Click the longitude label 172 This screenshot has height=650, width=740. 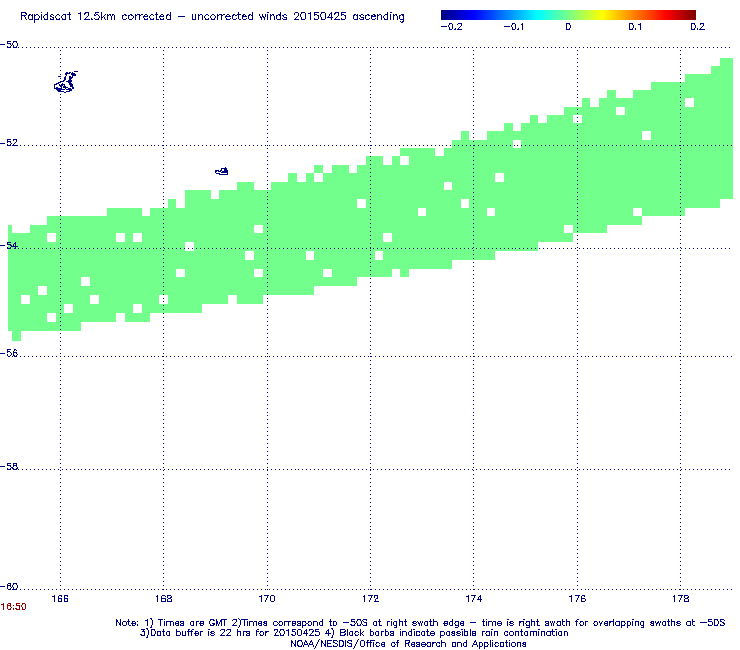(370, 599)
